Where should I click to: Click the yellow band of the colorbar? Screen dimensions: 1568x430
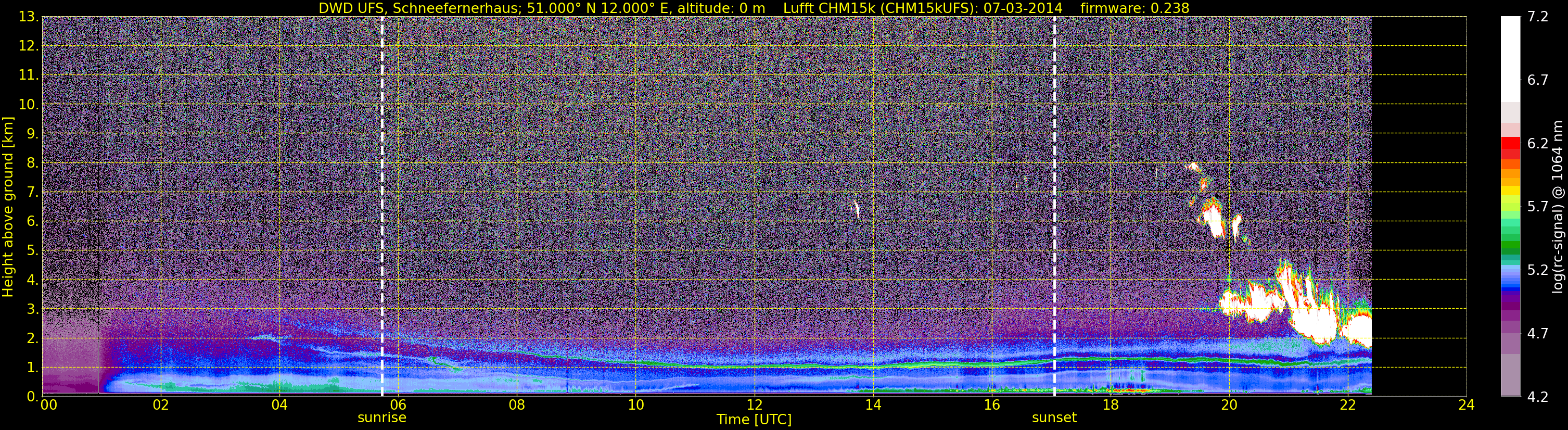[x=1510, y=191]
